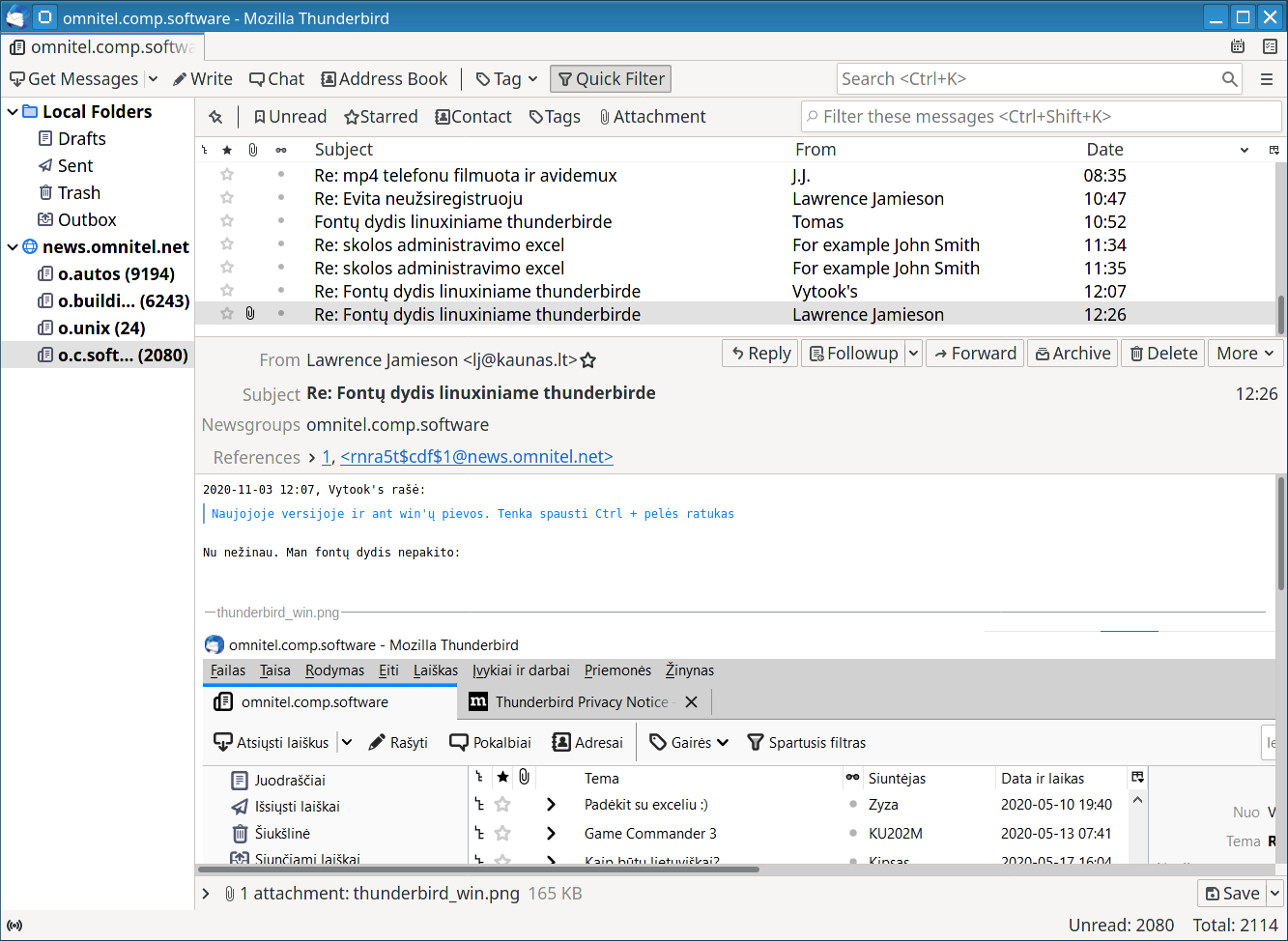1288x941 pixels.
Task: Star the Evita neužsiregistruoju message
Action: [x=227, y=198]
